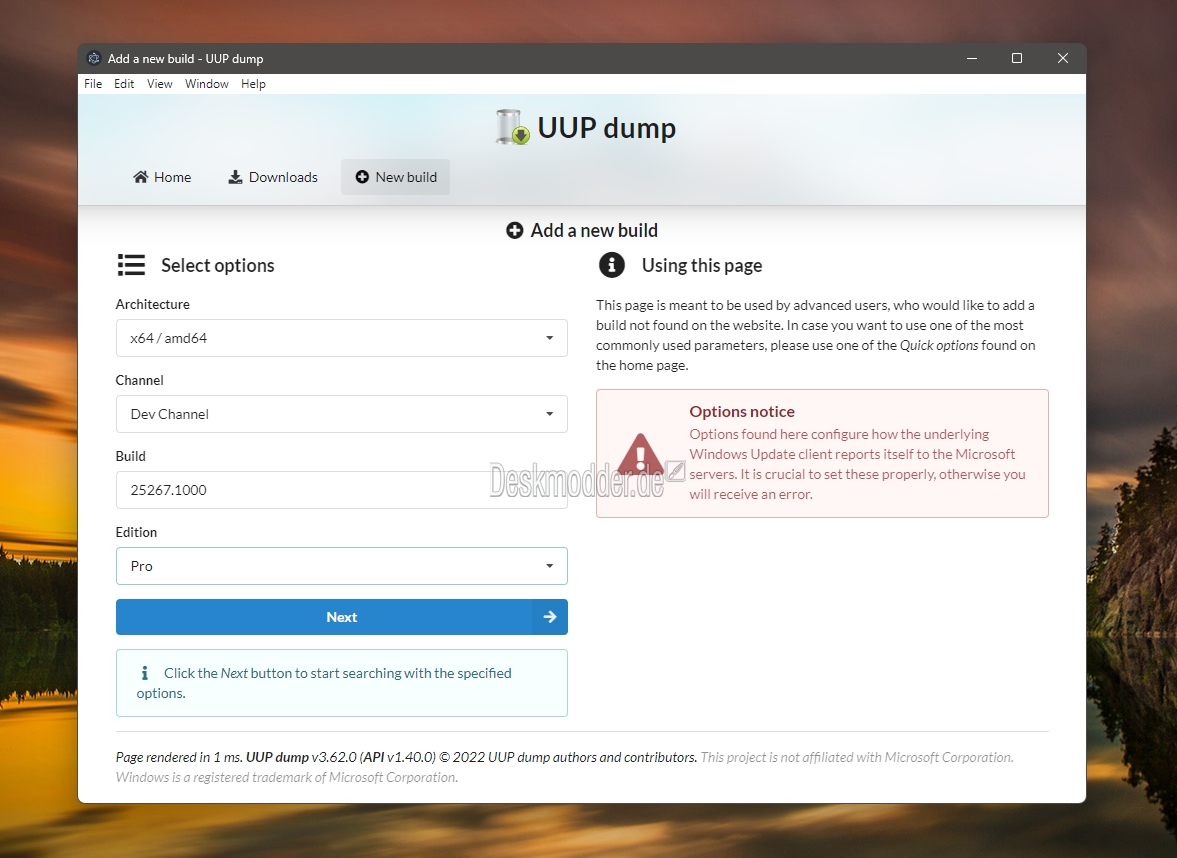
Task: Go to the Home tab
Action: (162, 177)
